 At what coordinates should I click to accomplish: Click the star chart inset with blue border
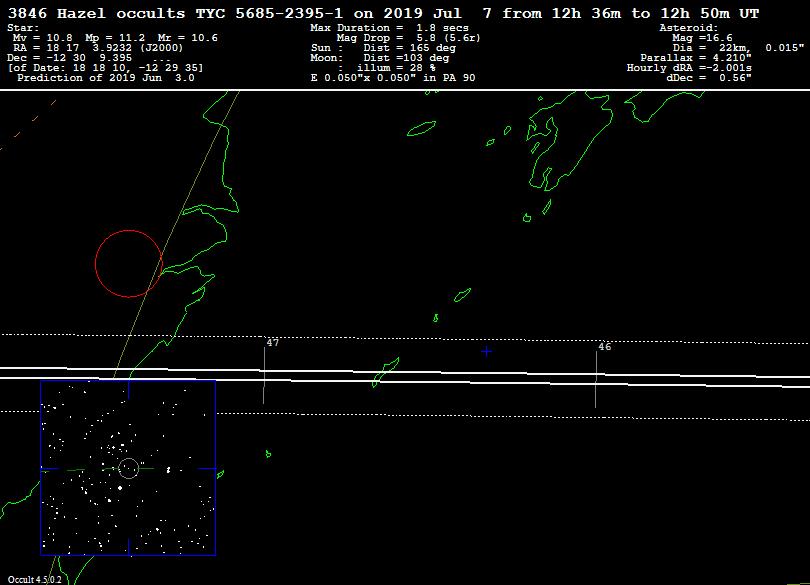pyautogui.click(x=128, y=468)
